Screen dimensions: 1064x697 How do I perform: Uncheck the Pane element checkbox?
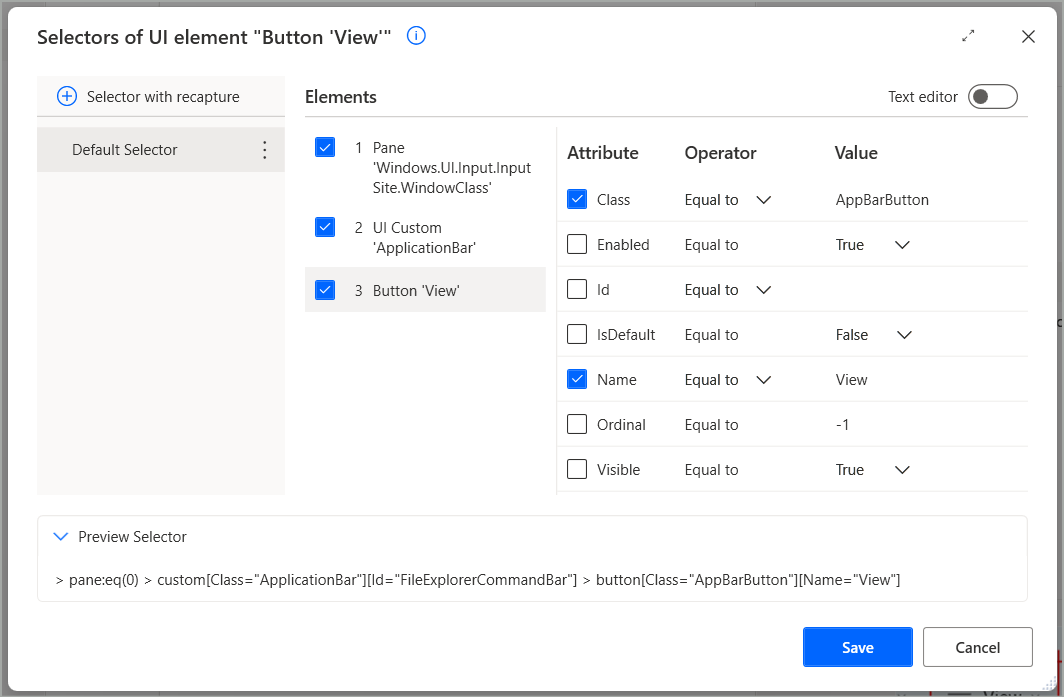tap(325, 148)
